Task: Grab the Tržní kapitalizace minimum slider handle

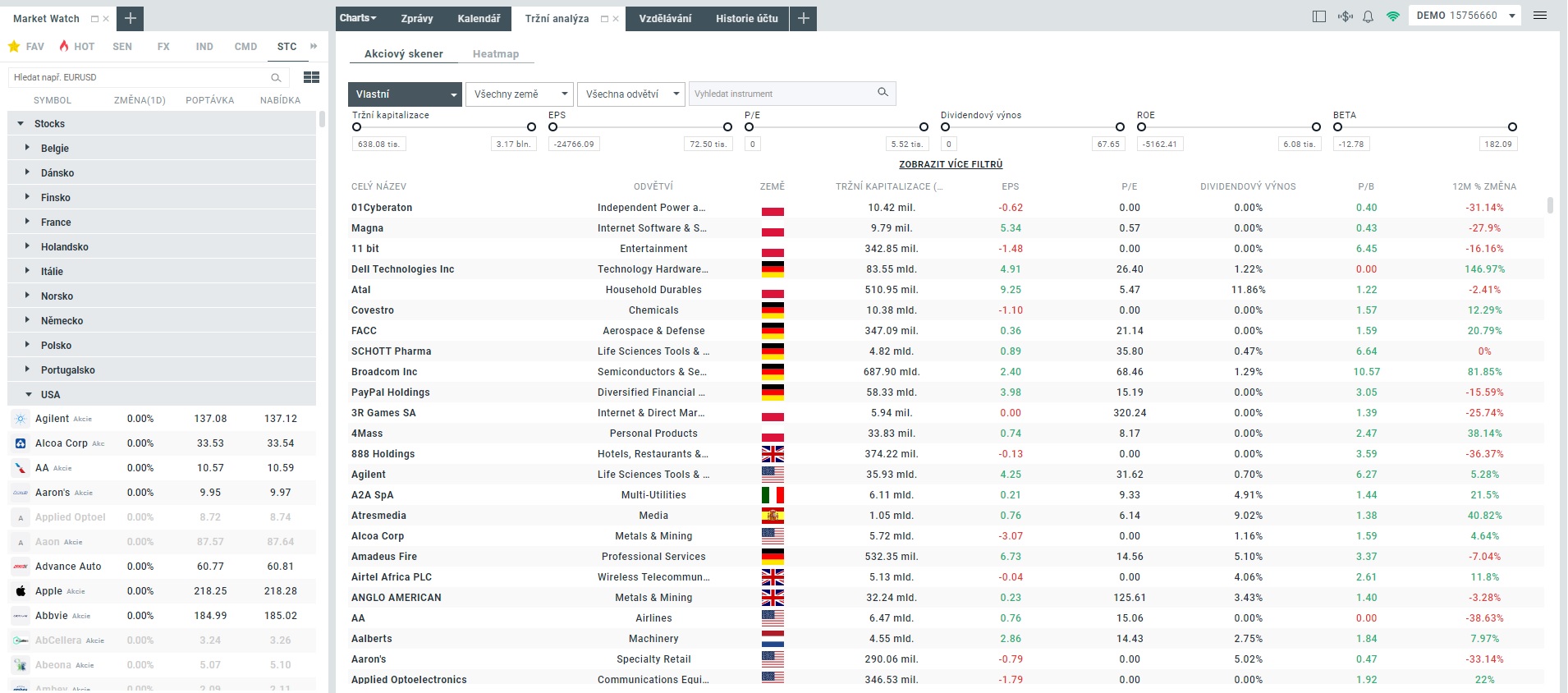Action: click(356, 126)
